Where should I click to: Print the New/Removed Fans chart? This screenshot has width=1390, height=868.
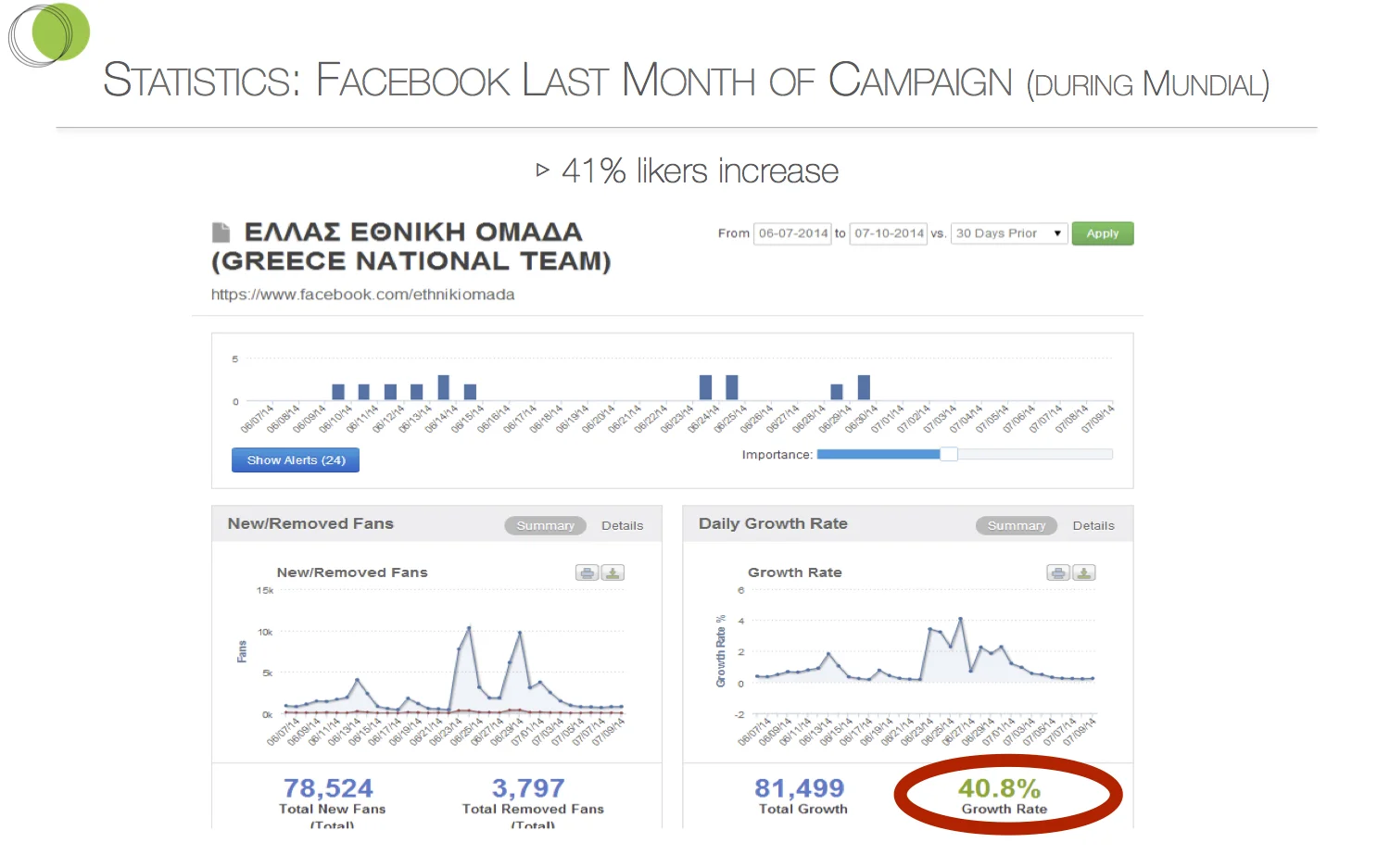point(588,572)
